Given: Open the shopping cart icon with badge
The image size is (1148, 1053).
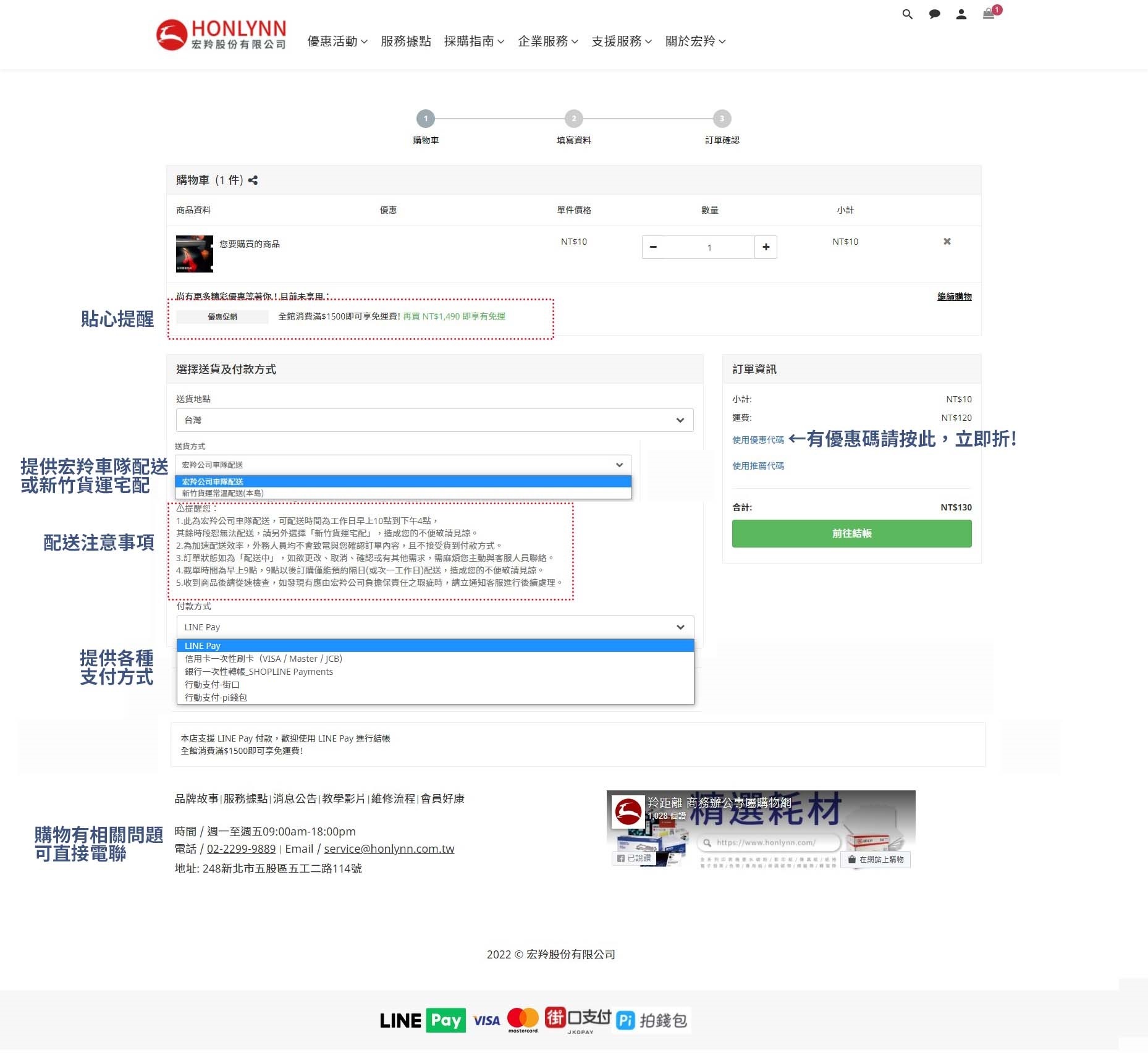Looking at the screenshot, I should (990, 13).
